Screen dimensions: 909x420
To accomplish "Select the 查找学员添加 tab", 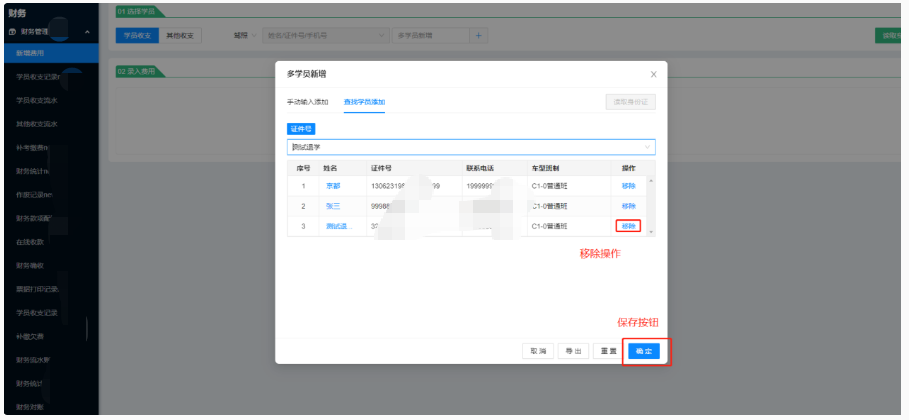I will (x=364, y=102).
